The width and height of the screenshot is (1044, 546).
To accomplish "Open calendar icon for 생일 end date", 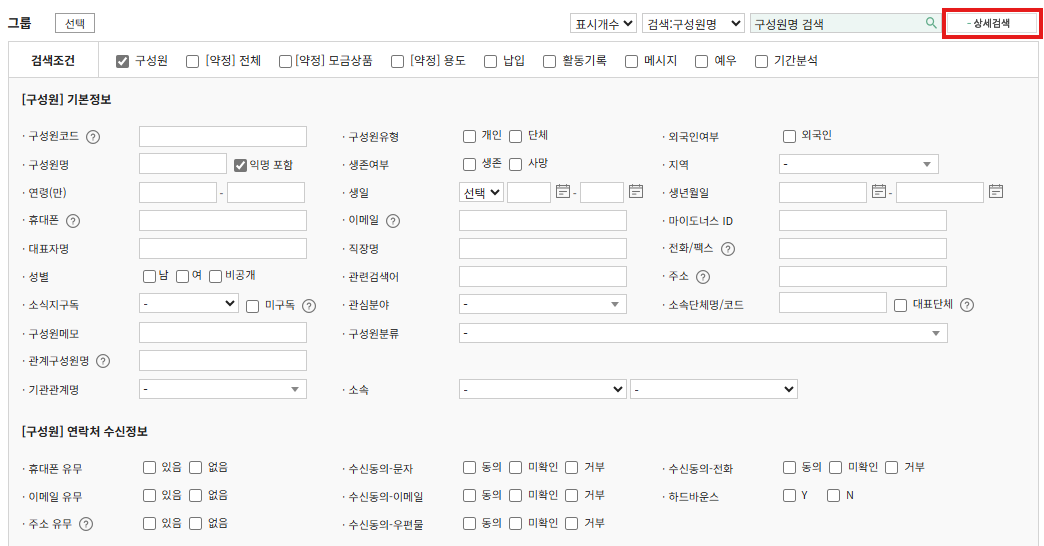I will (636, 192).
